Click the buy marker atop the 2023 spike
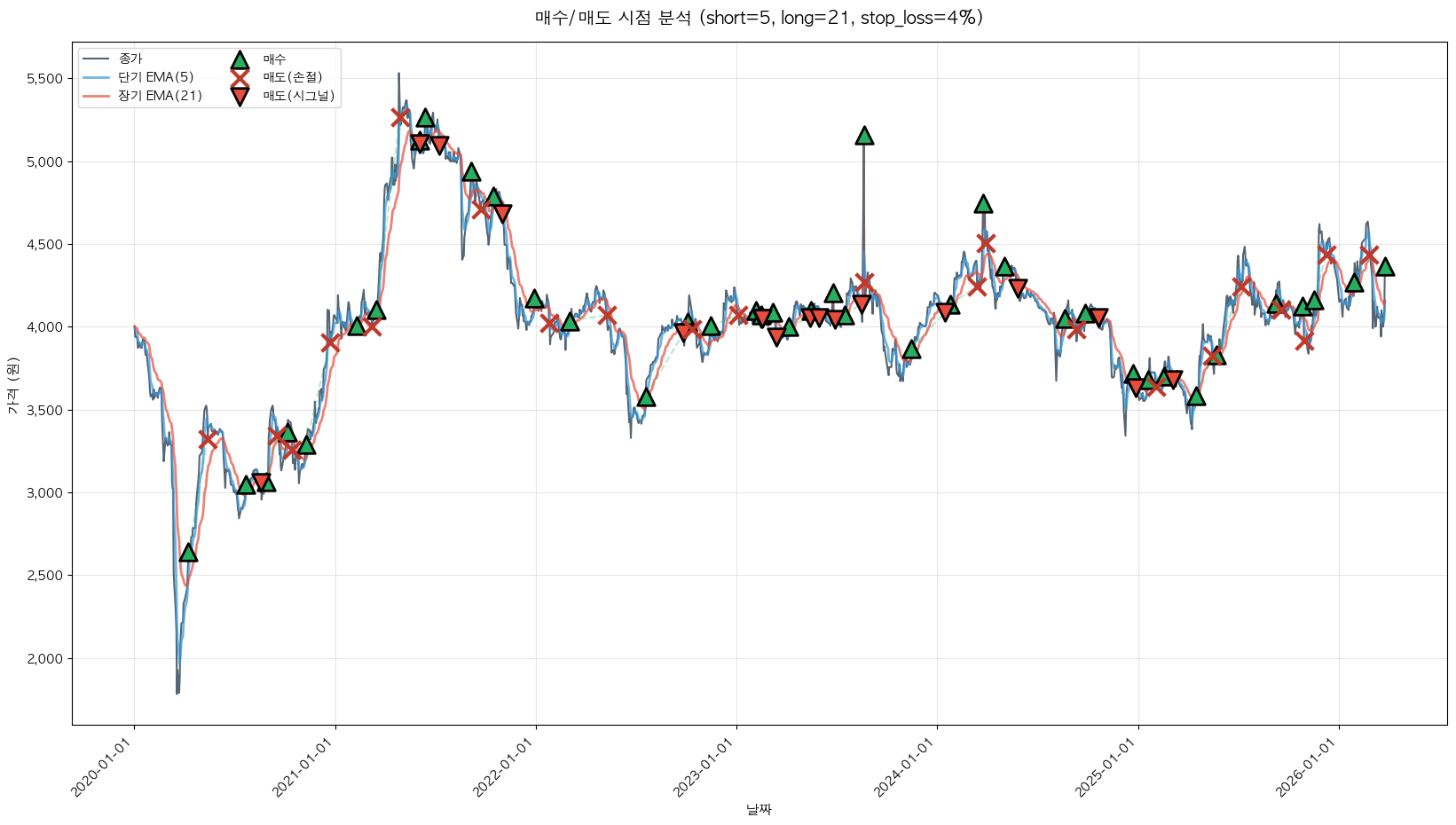1456x825 pixels. point(864,136)
